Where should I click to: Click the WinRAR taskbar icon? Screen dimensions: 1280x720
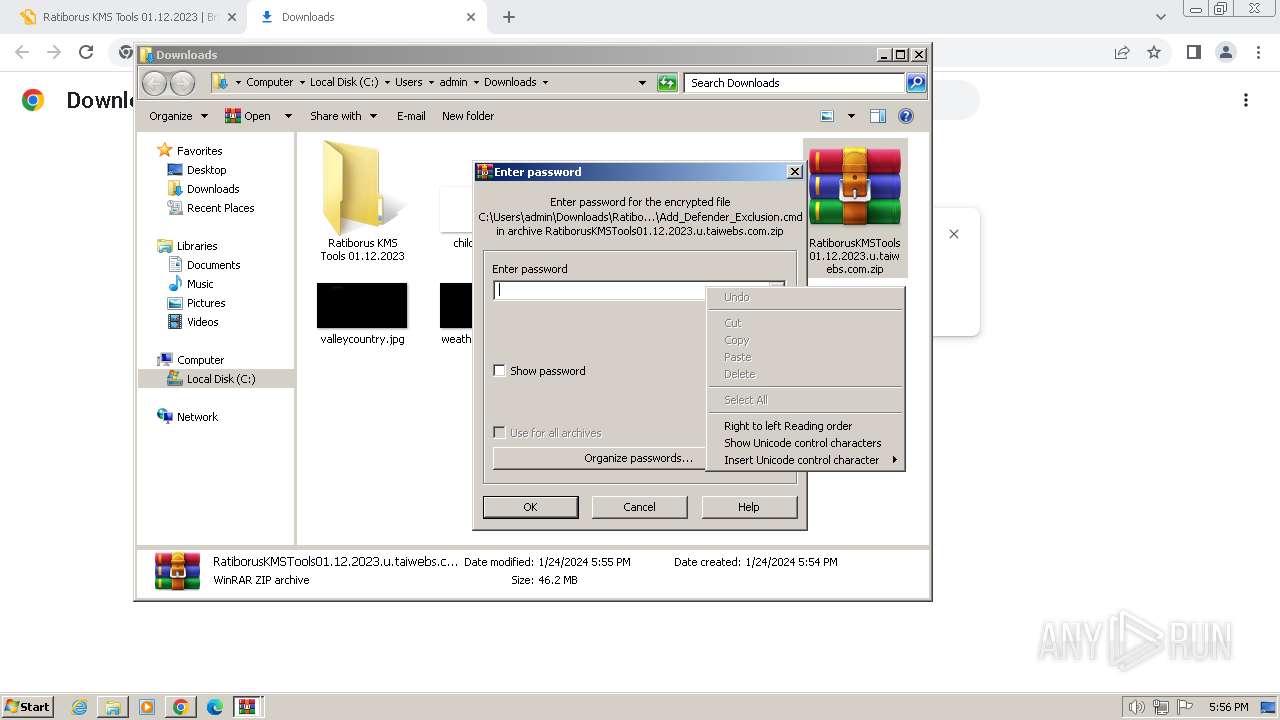[248, 707]
